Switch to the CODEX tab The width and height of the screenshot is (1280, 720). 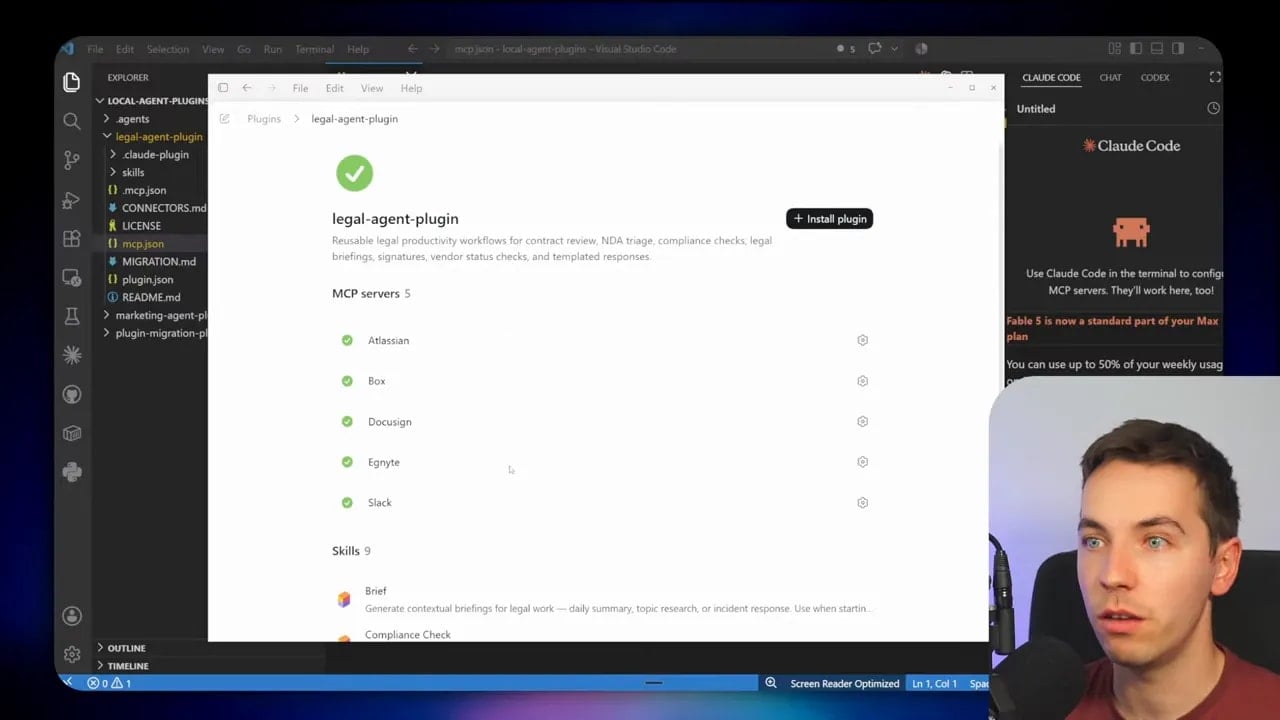[1155, 77]
